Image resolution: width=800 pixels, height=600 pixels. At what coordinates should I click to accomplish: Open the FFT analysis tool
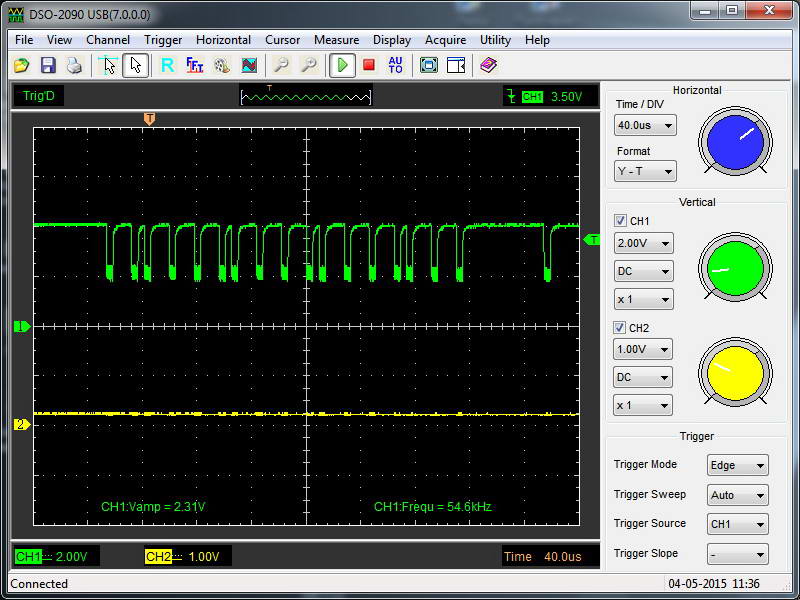click(x=195, y=65)
